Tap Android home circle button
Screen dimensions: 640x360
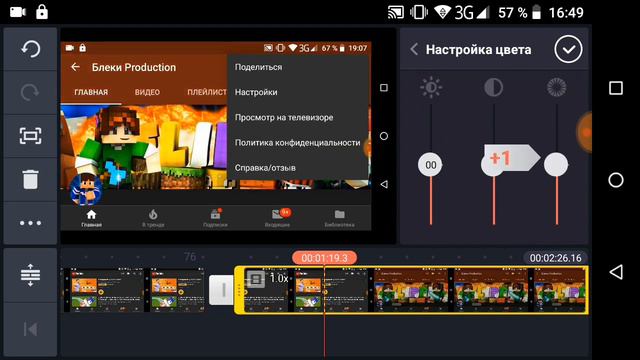click(x=616, y=180)
